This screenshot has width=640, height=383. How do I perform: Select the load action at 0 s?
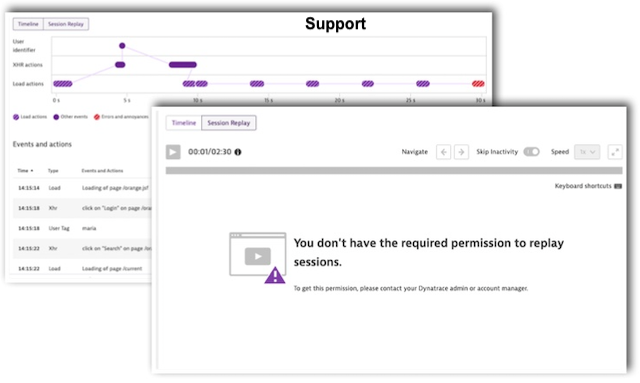tap(63, 84)
